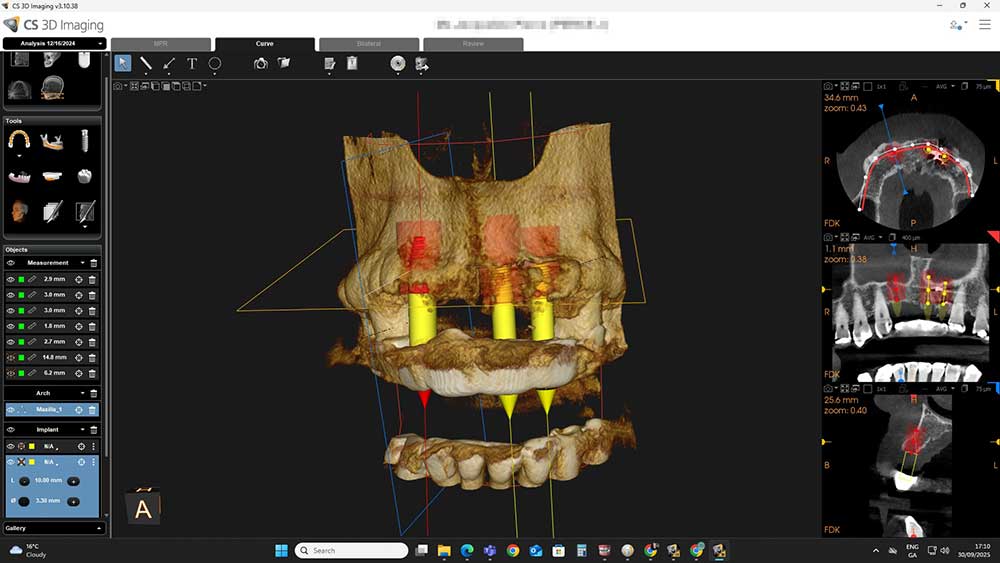
Task: Click the arch curve tool icon
Action: pos(19,141)
